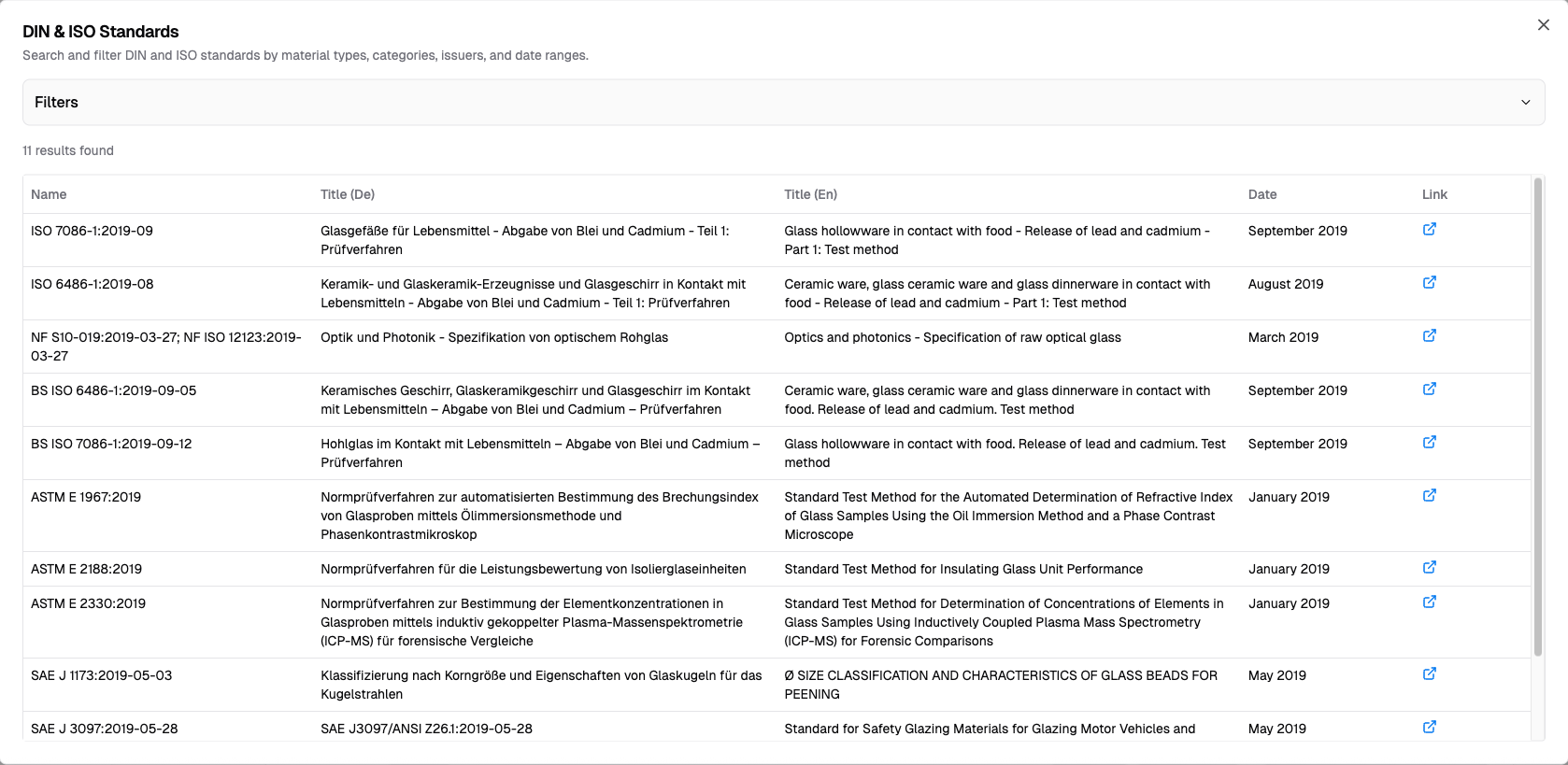
Task: Open external link for BS ISO 6486-1:2019-09-05
Action: point(1429,389)
